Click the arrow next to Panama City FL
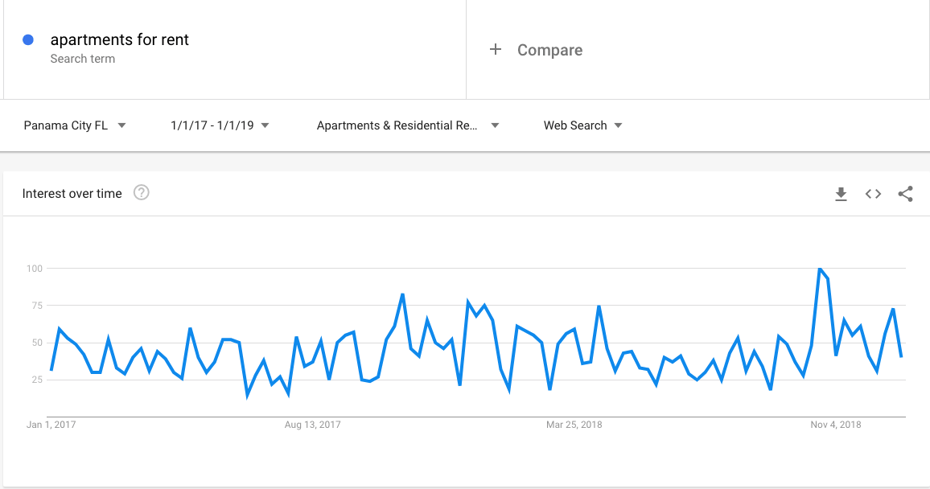Screen dimensions: 930x489 (122, 125)
